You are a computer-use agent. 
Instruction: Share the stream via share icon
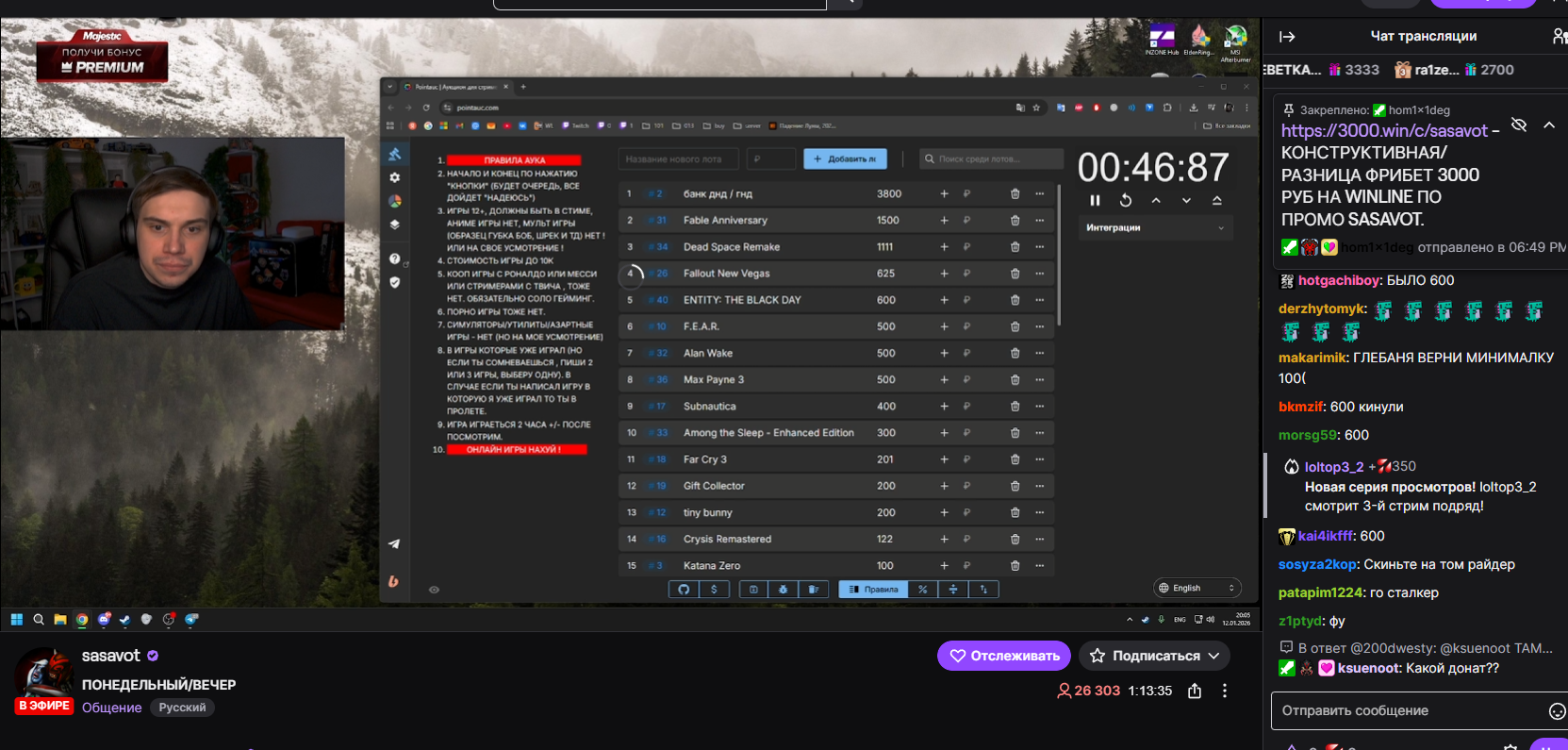pyautogui.click(x=1195, y=691)
